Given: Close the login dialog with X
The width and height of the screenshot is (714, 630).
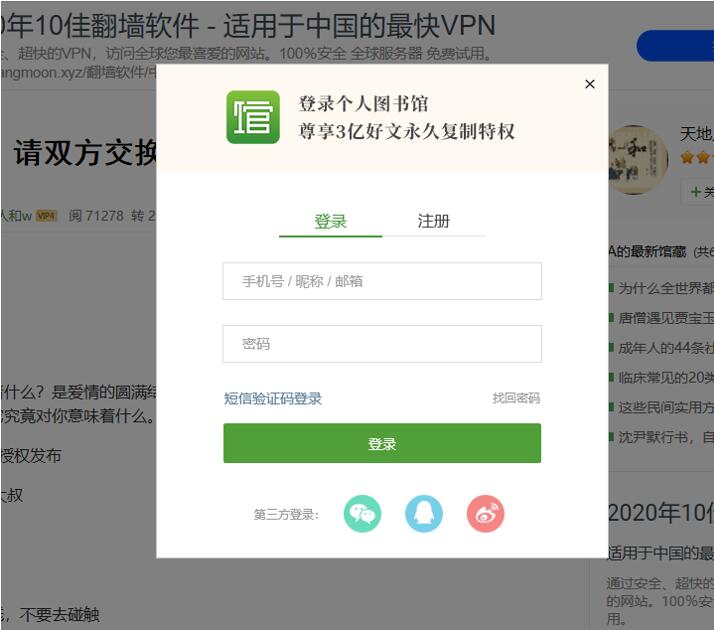Looking at the screenshot, I should click(590, 84).
